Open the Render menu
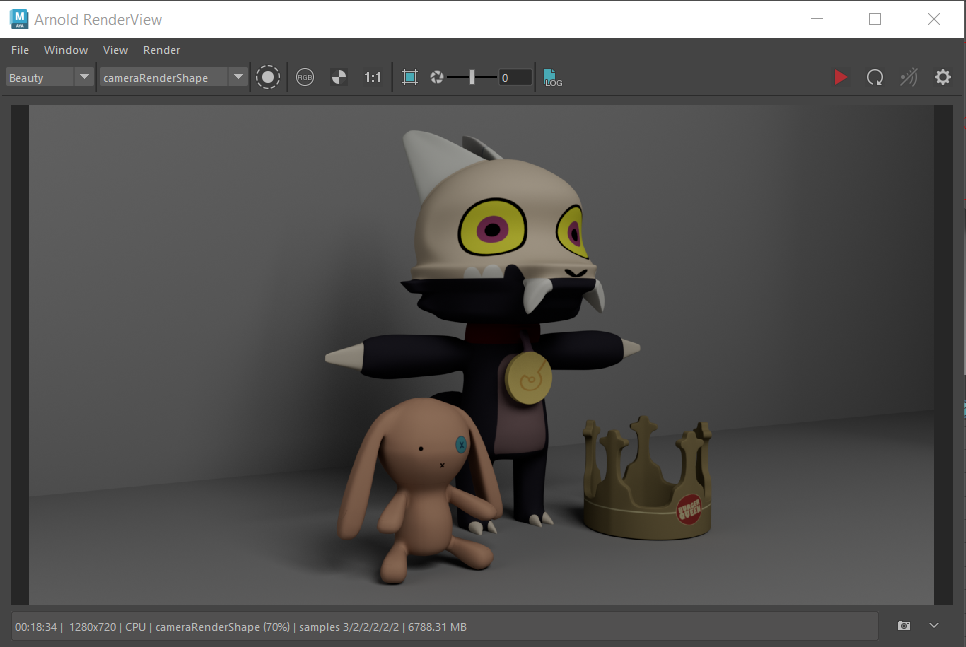966x647 pixels. [x=161, y=50]
